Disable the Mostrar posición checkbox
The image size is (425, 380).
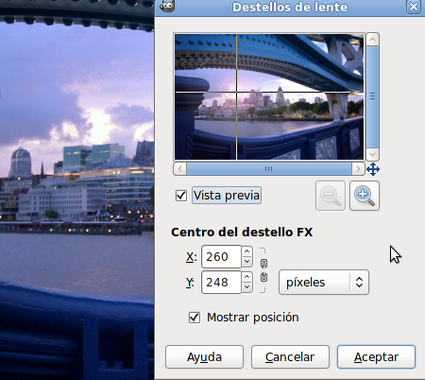194,317
